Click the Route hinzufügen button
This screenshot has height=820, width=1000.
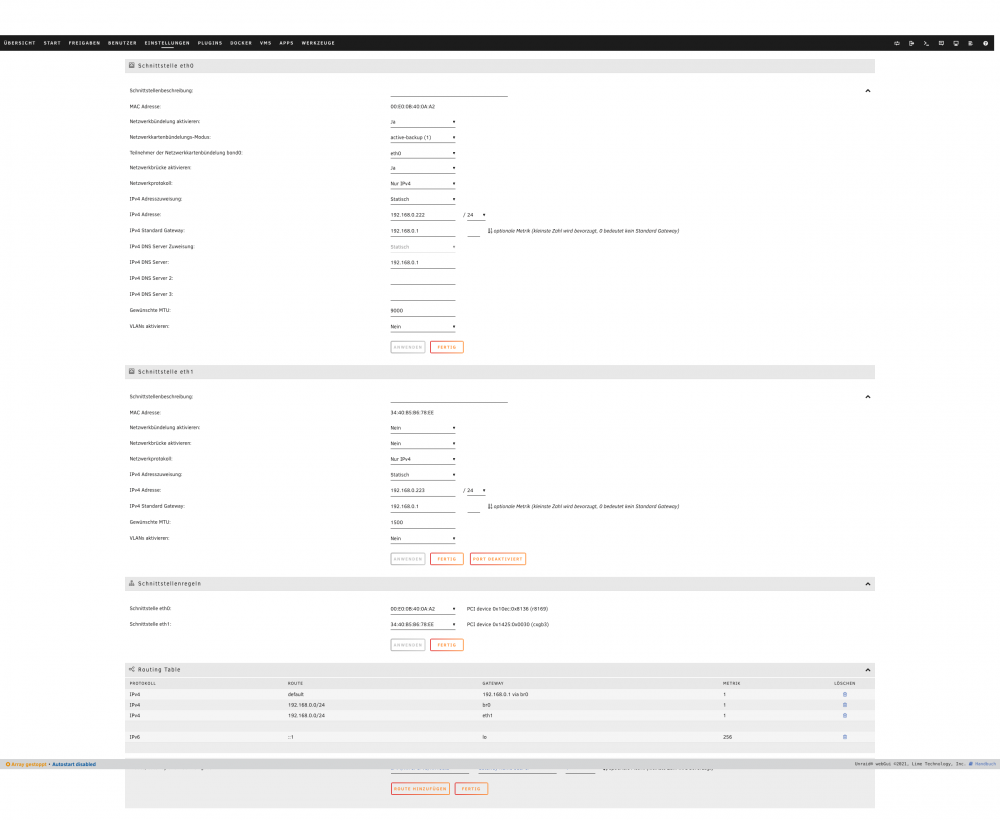tap(420, 789)
